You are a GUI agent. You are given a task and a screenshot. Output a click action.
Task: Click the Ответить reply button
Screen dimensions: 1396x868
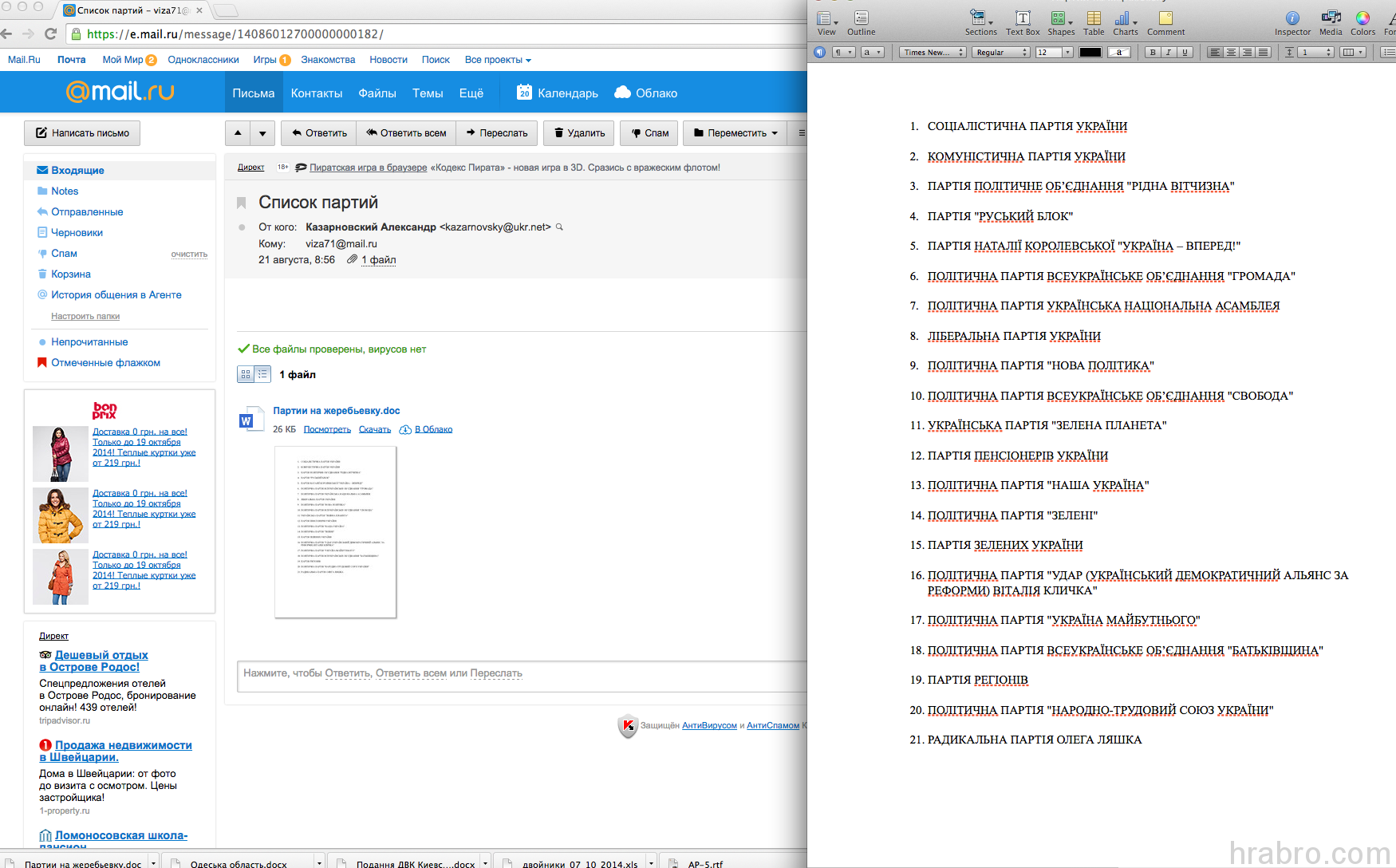point(318,133)
